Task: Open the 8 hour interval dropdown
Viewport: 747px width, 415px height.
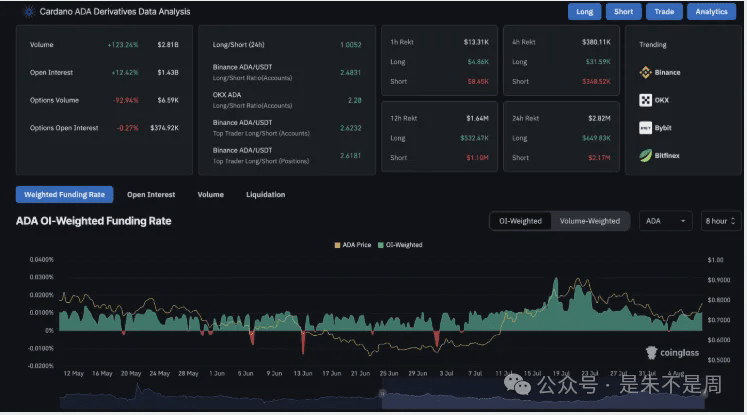Action: [721, 221]
